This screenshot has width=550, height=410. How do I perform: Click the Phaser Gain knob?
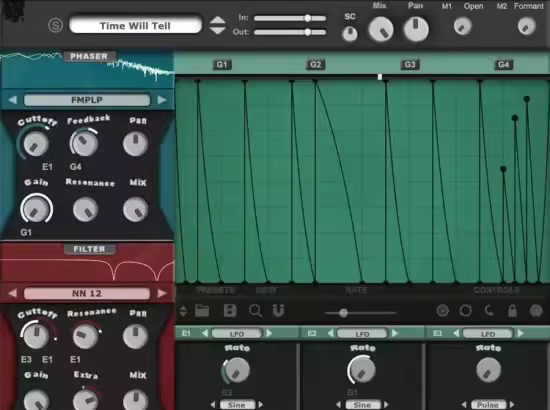[36, 209]
